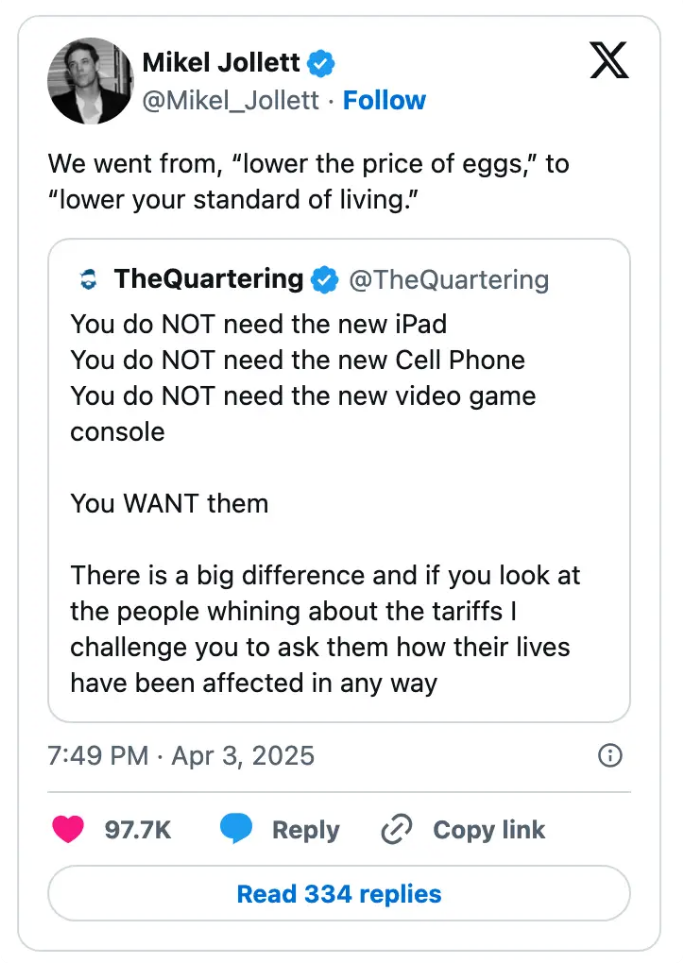Image resolution: width=684 pixels, height=972 pixels.
Task: Open Mikel Jollett's display name
Action: (x=222, y=62)
